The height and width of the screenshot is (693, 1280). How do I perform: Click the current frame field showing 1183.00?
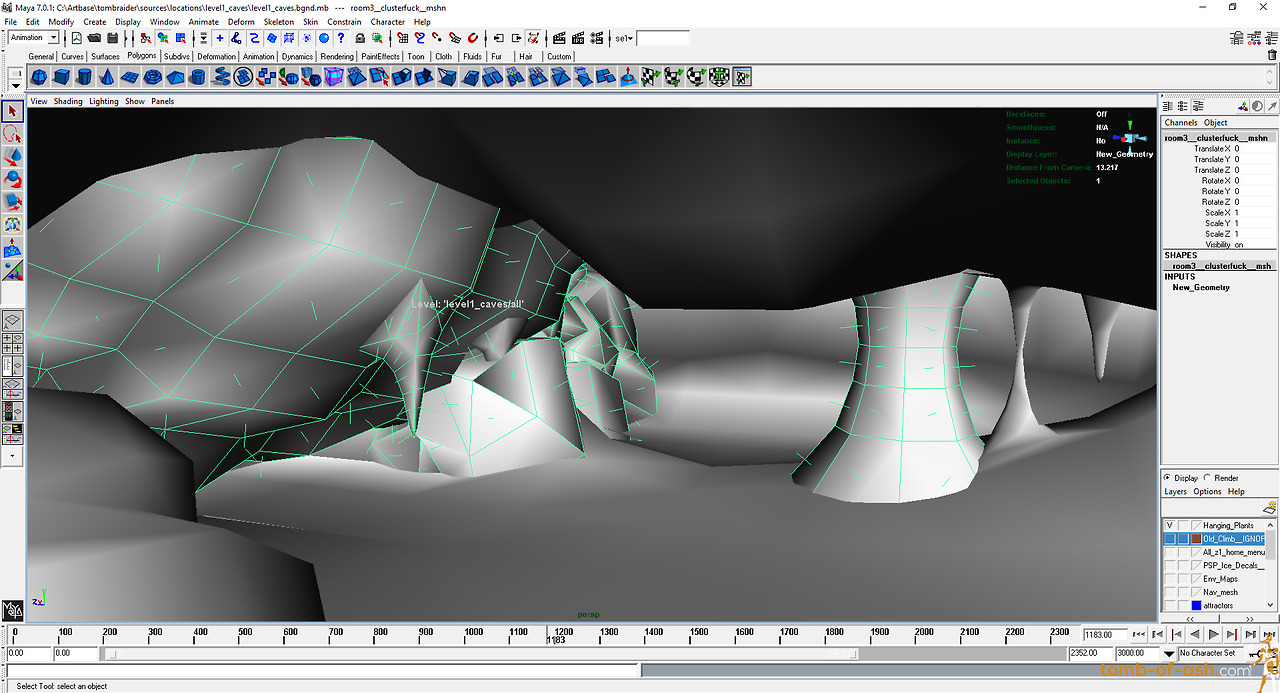1106,634
